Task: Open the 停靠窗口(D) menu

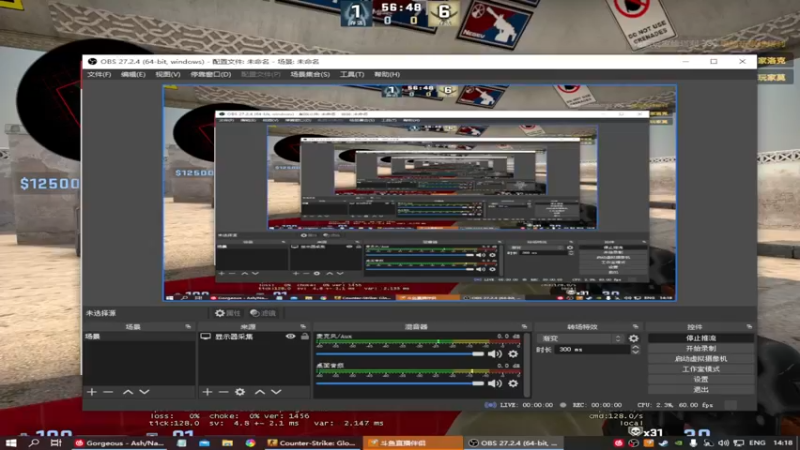Action: [211, 74]
